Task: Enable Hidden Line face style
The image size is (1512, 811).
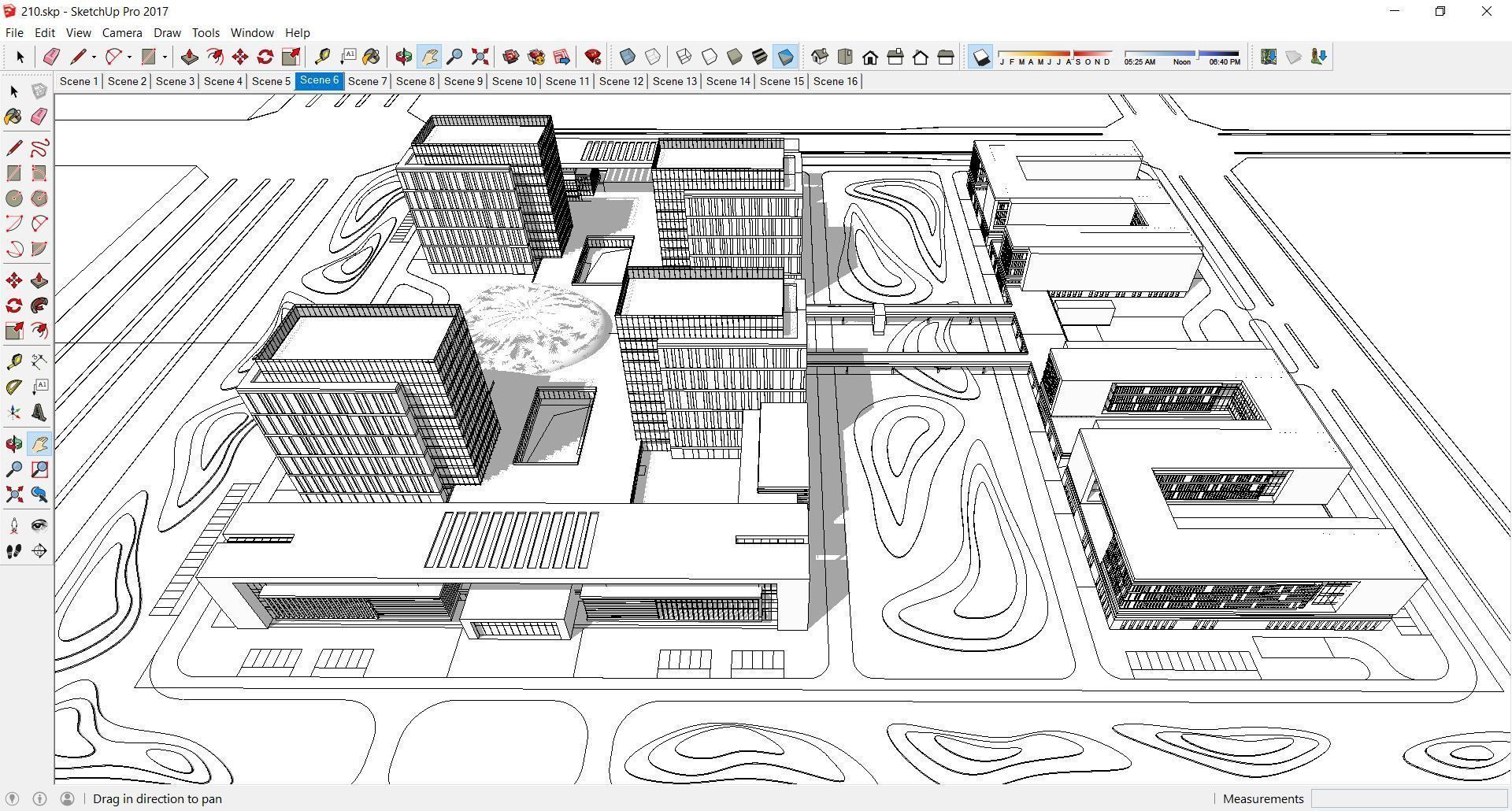Action: (710, 57)
